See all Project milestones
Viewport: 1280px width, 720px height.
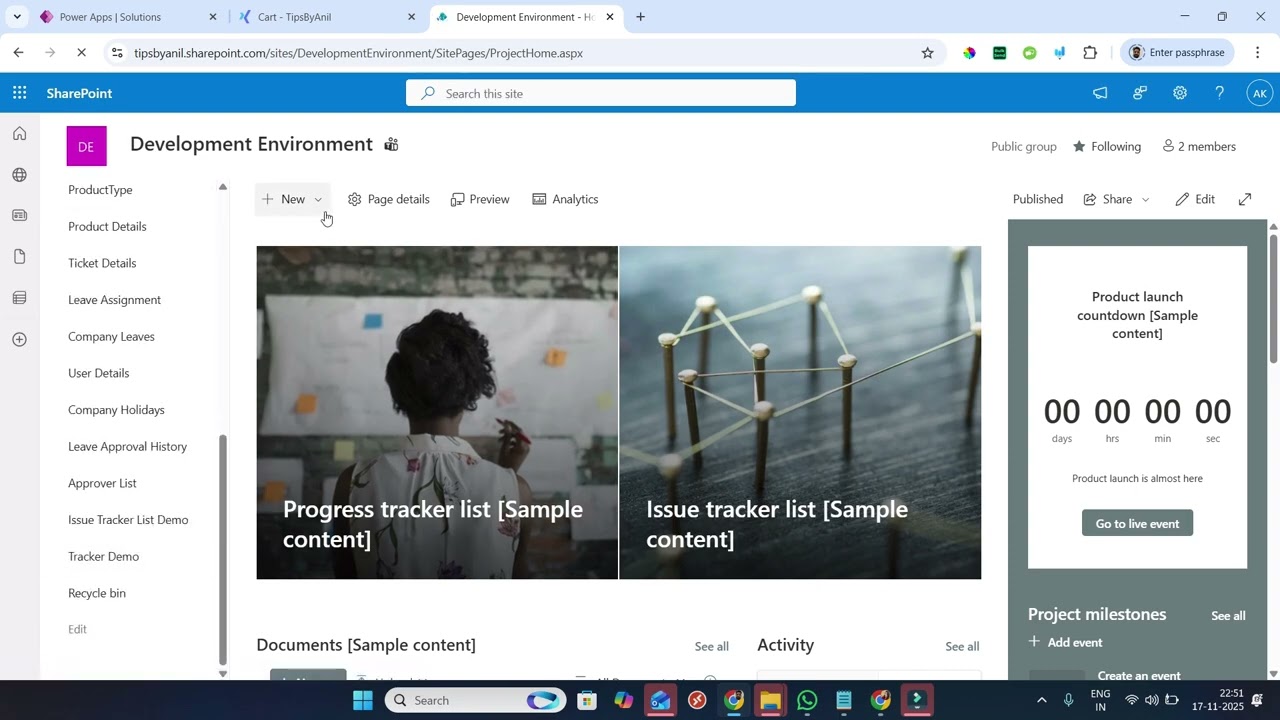pyautogui.click(x=1228, y=616)
